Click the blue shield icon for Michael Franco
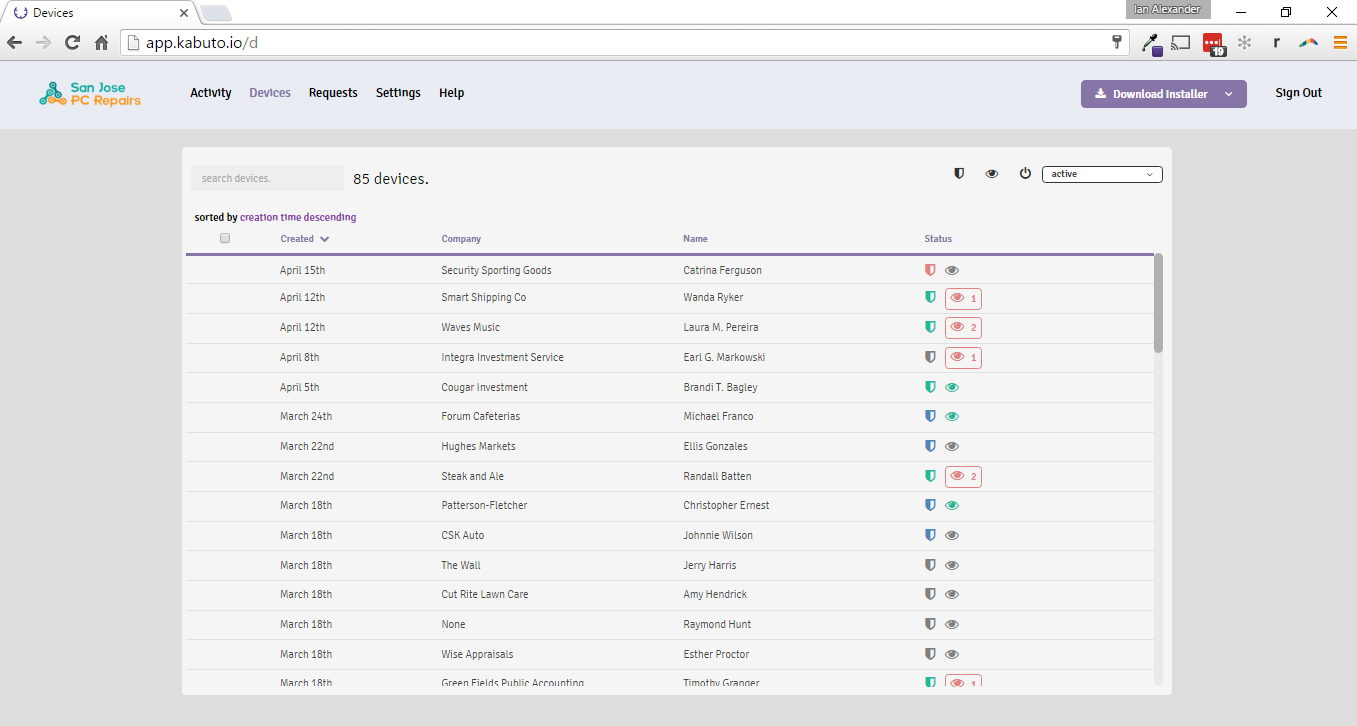 click(x=930, y=416)
